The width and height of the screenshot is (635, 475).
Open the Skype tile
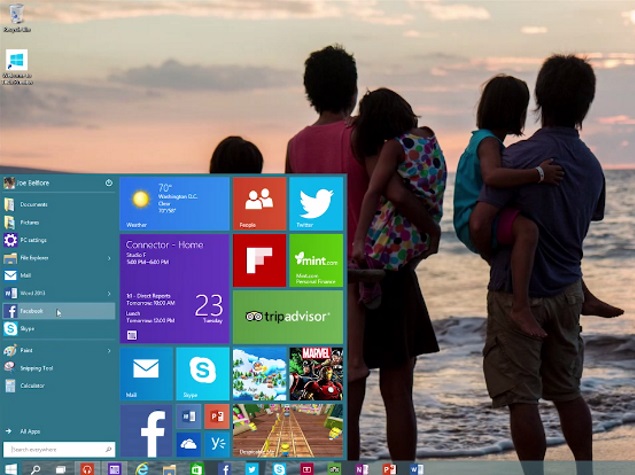click(x=203, y=374)
